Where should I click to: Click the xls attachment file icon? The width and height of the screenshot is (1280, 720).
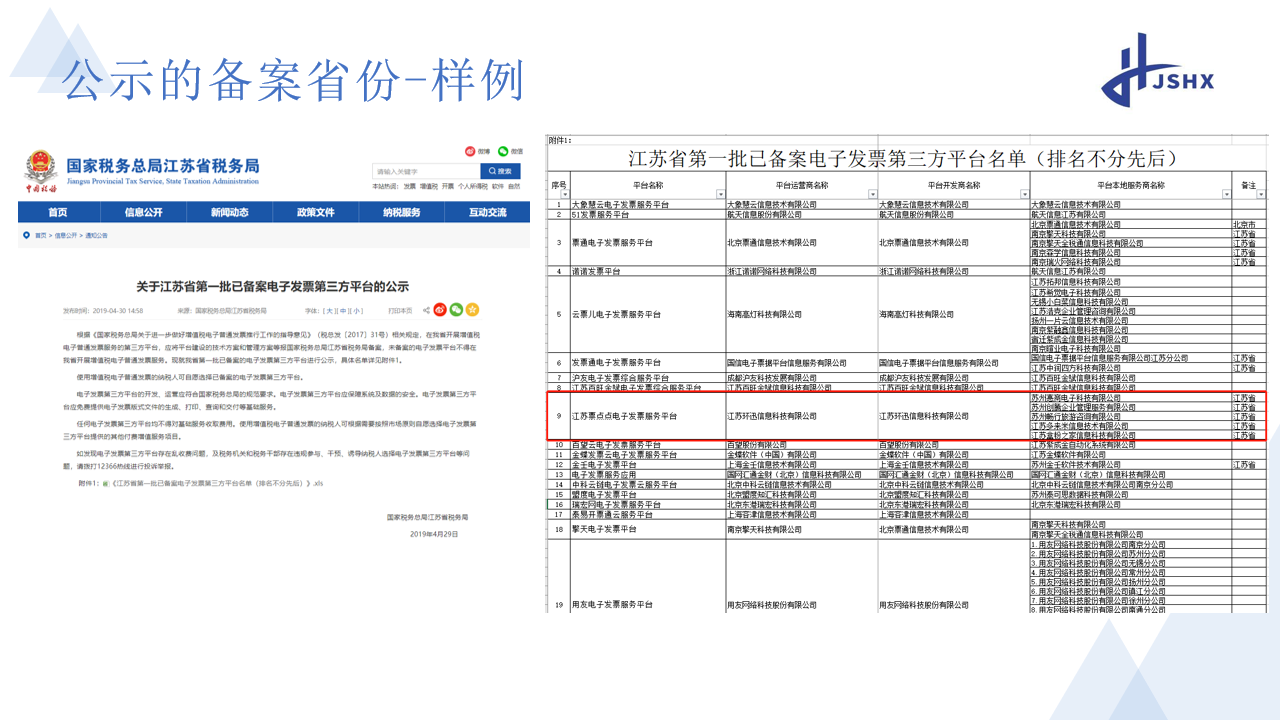pos(106,483)
